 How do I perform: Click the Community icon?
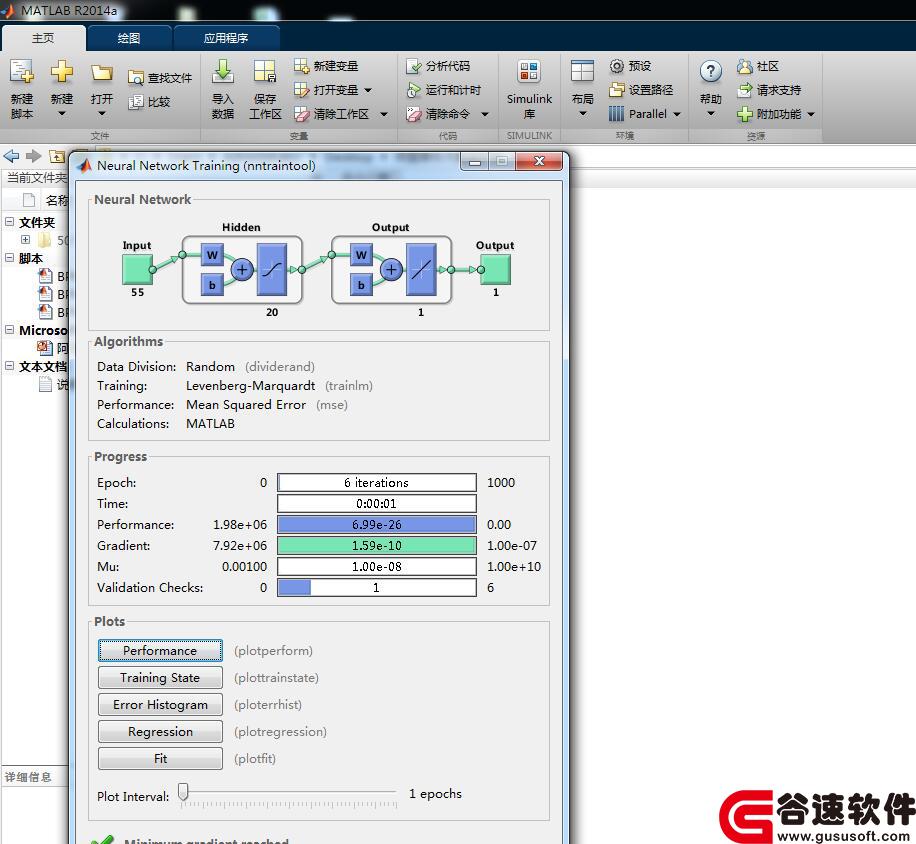(744, 66)
